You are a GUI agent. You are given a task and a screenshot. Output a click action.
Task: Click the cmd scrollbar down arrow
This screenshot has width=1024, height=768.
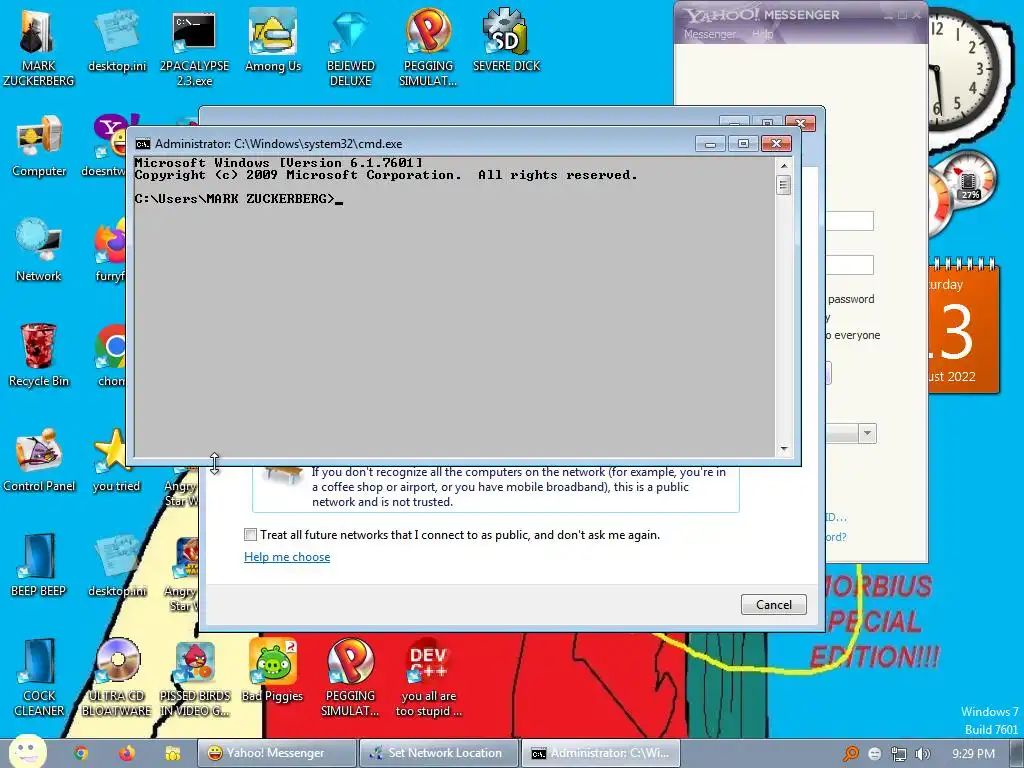(x=784, y=449)
